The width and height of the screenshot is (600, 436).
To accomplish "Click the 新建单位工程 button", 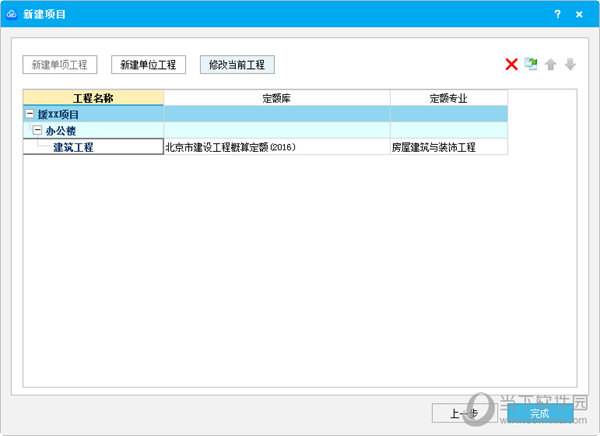I will point(148,65).
